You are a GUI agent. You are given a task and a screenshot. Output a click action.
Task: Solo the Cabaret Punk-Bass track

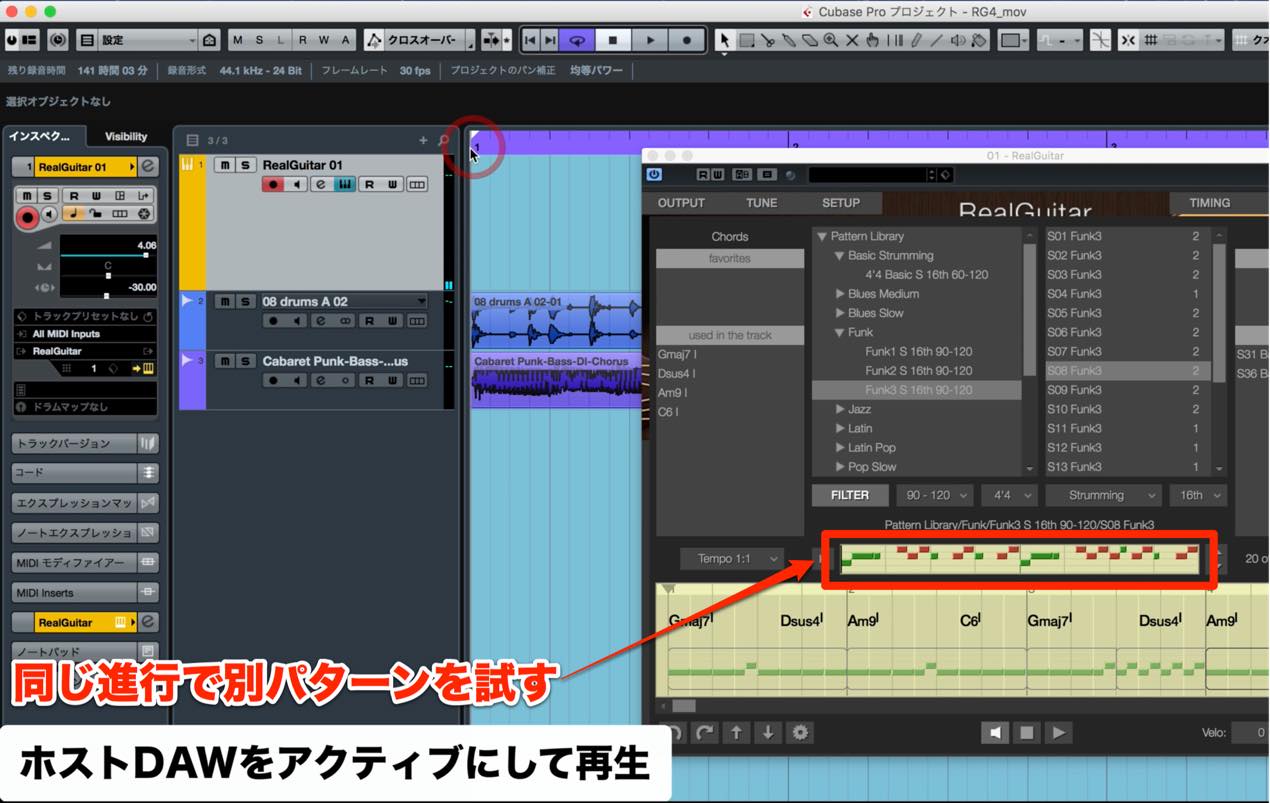[x=246, y=361]
